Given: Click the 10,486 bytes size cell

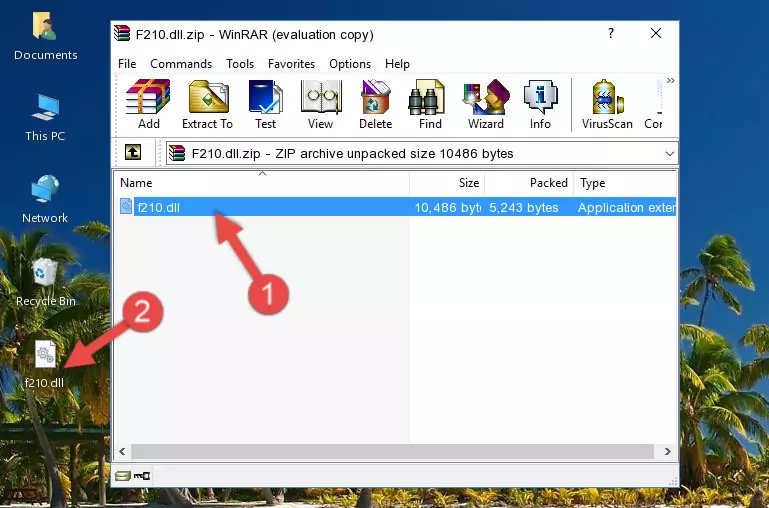Looking at the screenshot, I should point(447,207).
